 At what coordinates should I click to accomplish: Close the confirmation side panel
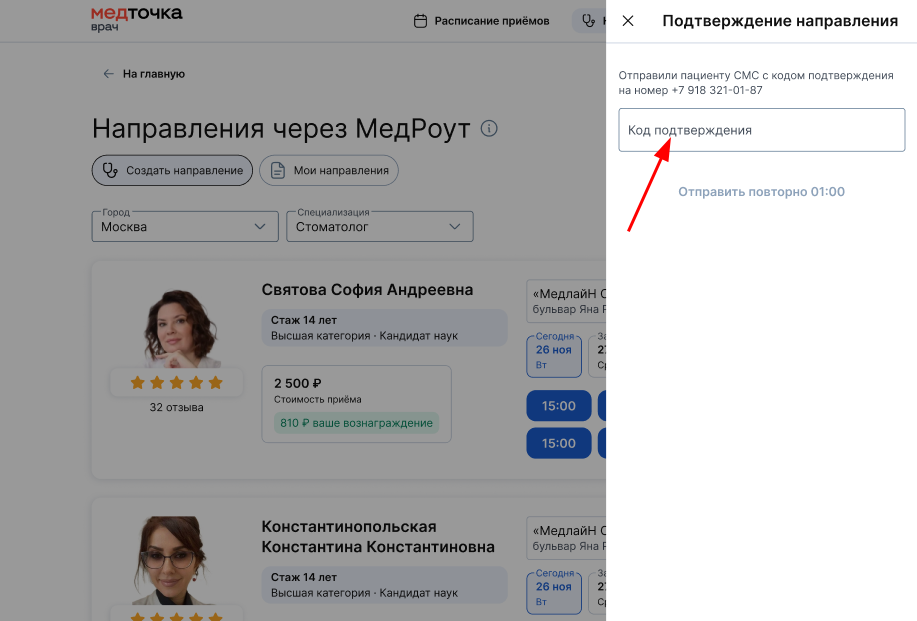coord(628,21)
